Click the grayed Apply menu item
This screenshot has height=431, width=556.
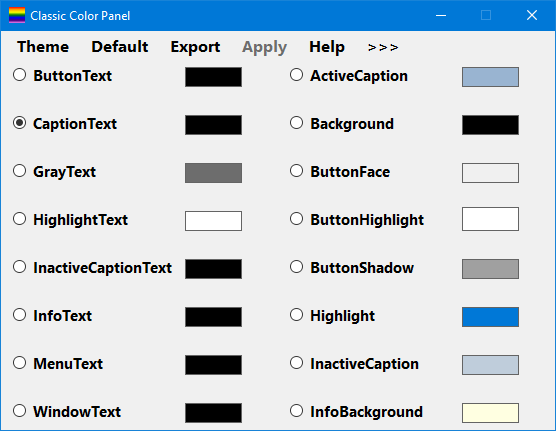pyautogui.click(x=265, y=47)
